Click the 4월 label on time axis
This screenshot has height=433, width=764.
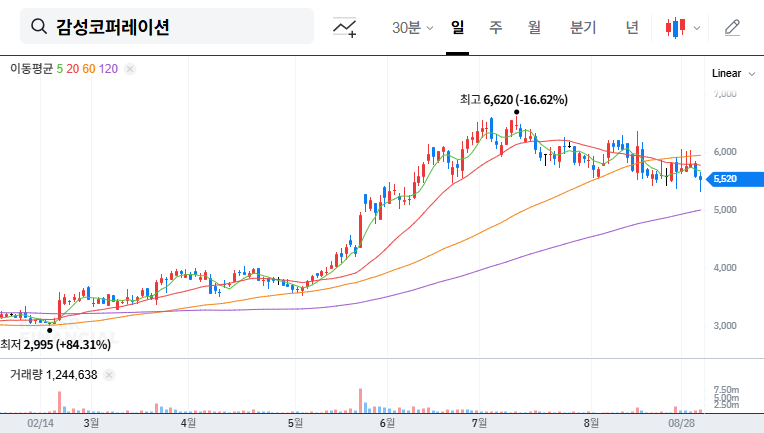point(188,423)
